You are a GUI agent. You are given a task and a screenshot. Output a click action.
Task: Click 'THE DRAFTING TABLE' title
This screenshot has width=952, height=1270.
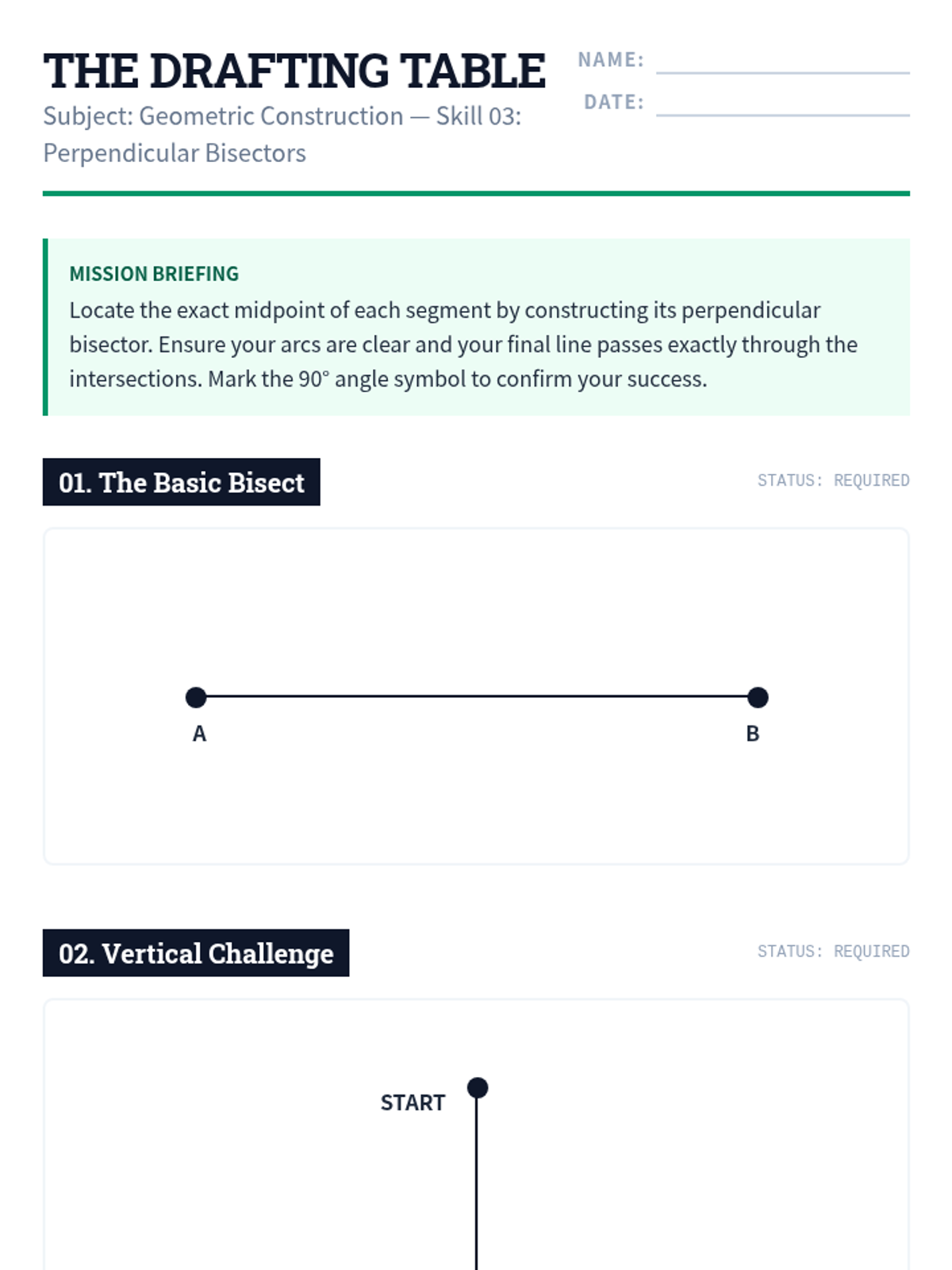click(x=294, y=71)
